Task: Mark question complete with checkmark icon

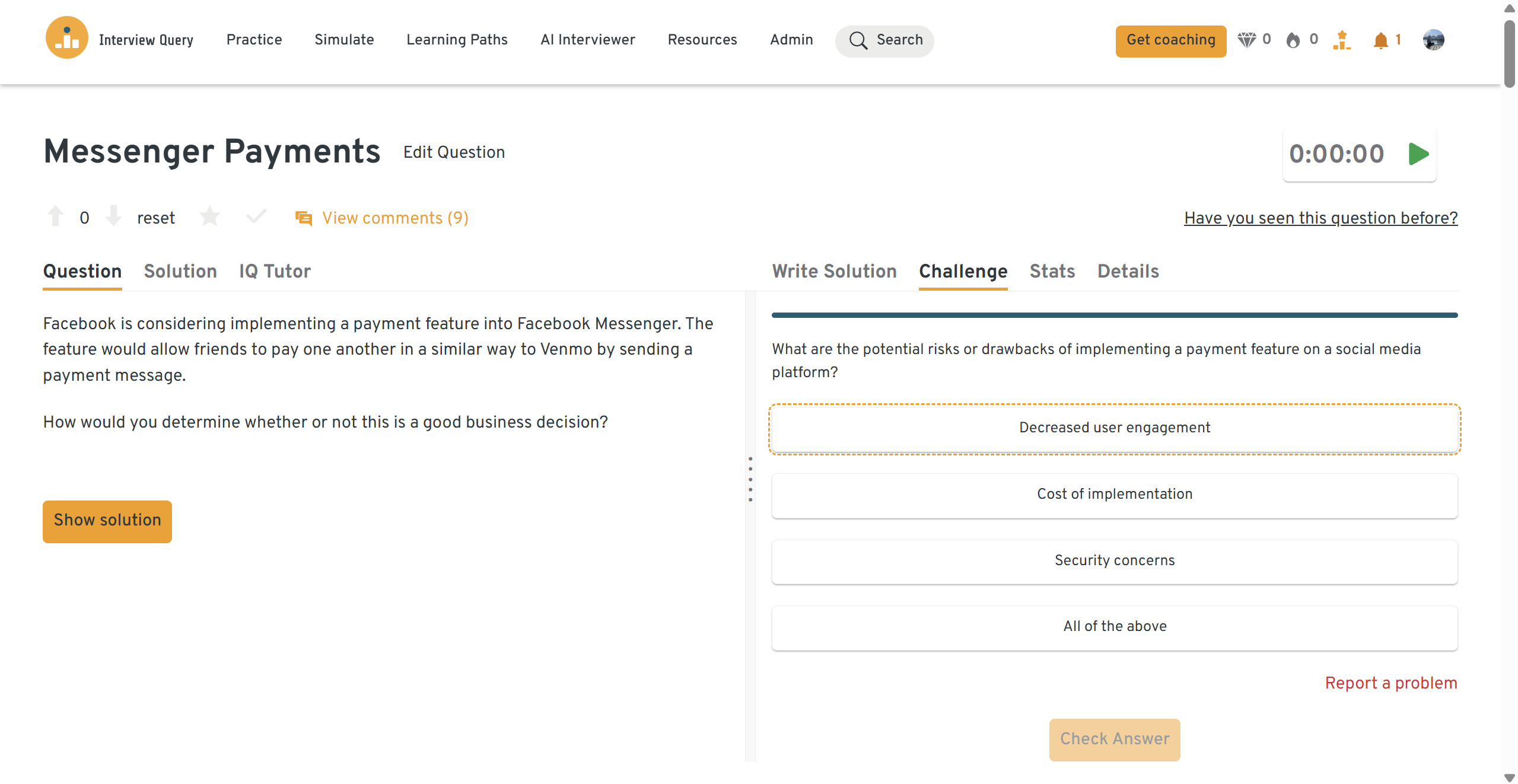Action: point(256,216)
